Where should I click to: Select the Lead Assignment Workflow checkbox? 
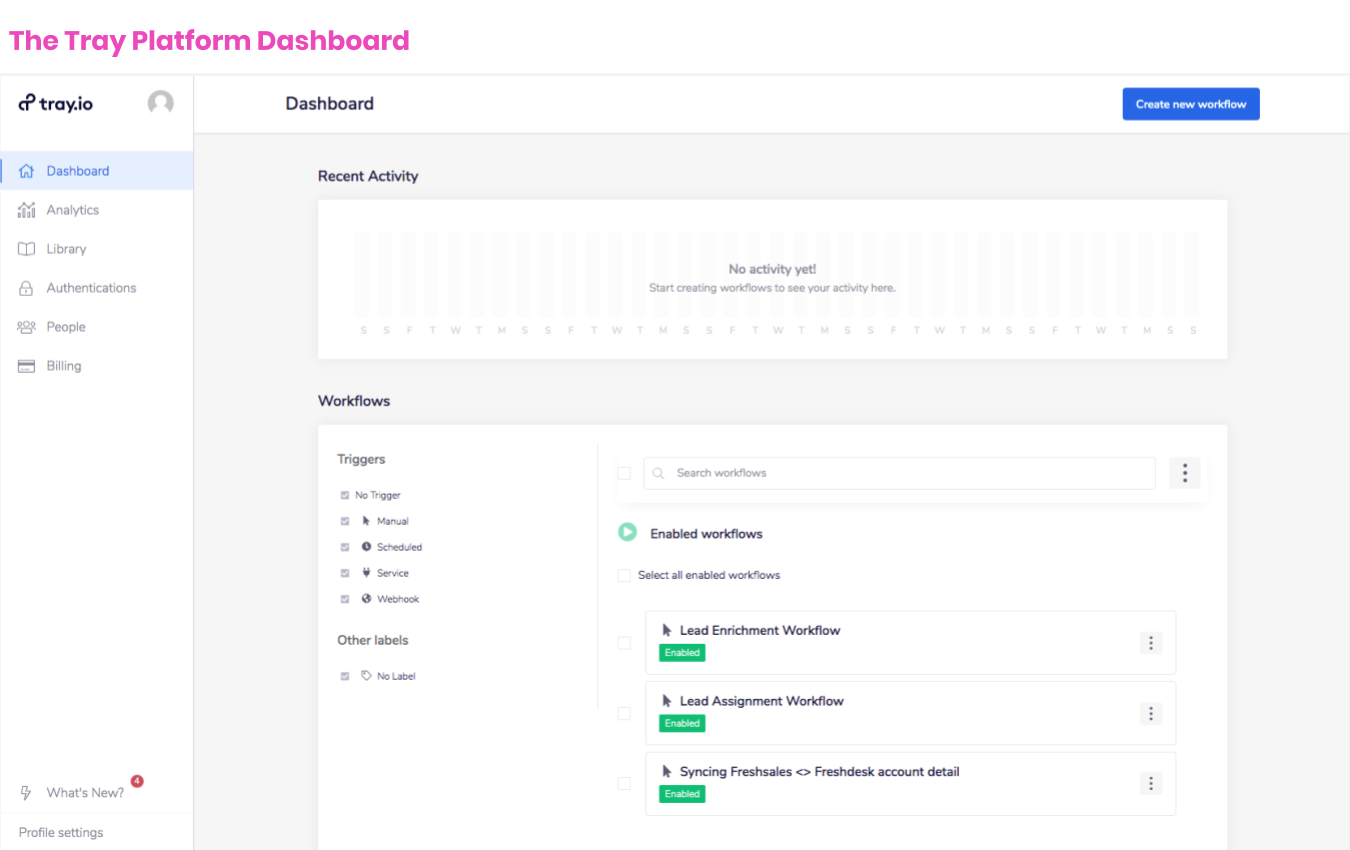(624, 713)
